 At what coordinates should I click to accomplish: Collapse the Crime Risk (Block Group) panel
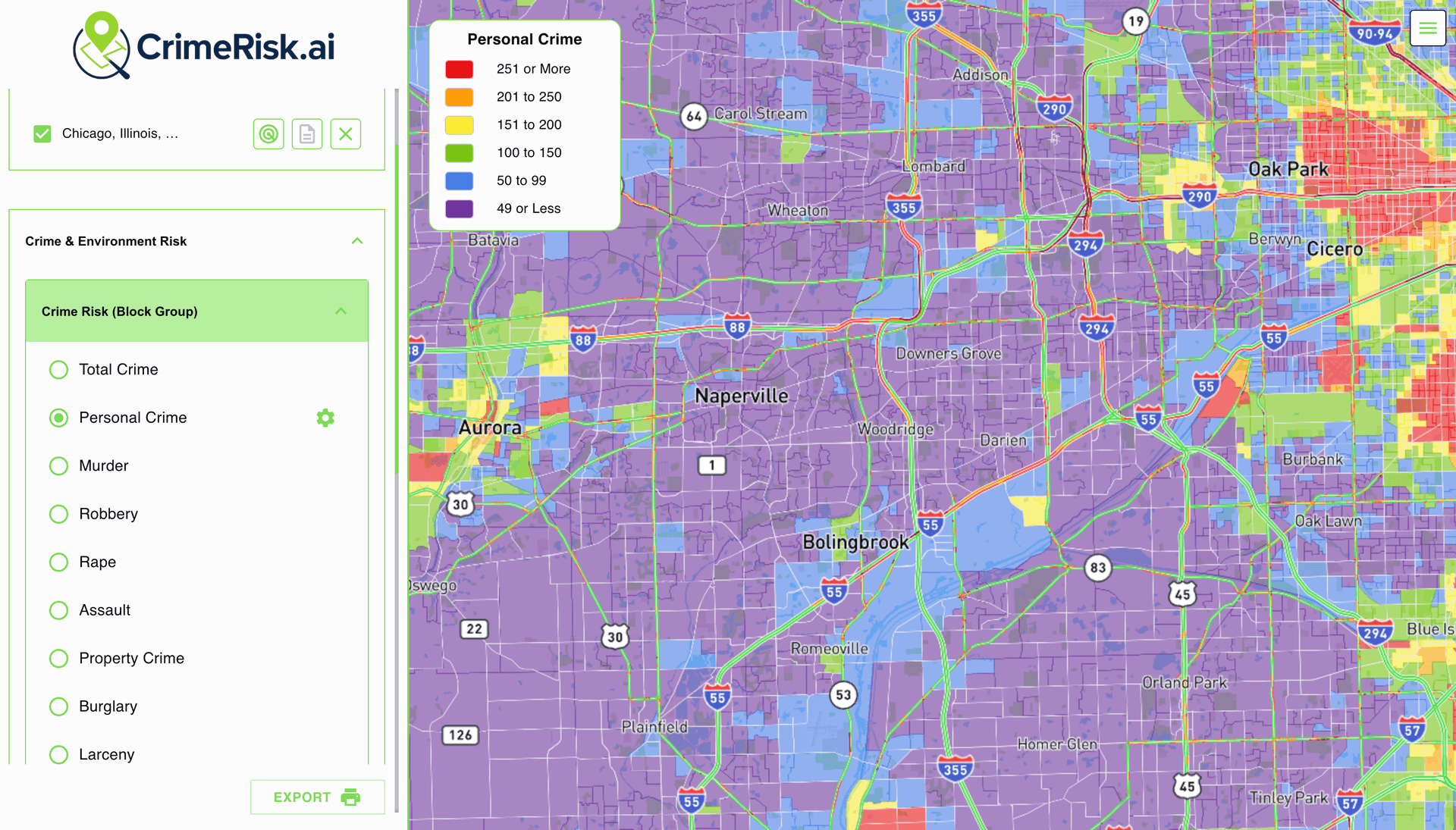coord(341,312)
